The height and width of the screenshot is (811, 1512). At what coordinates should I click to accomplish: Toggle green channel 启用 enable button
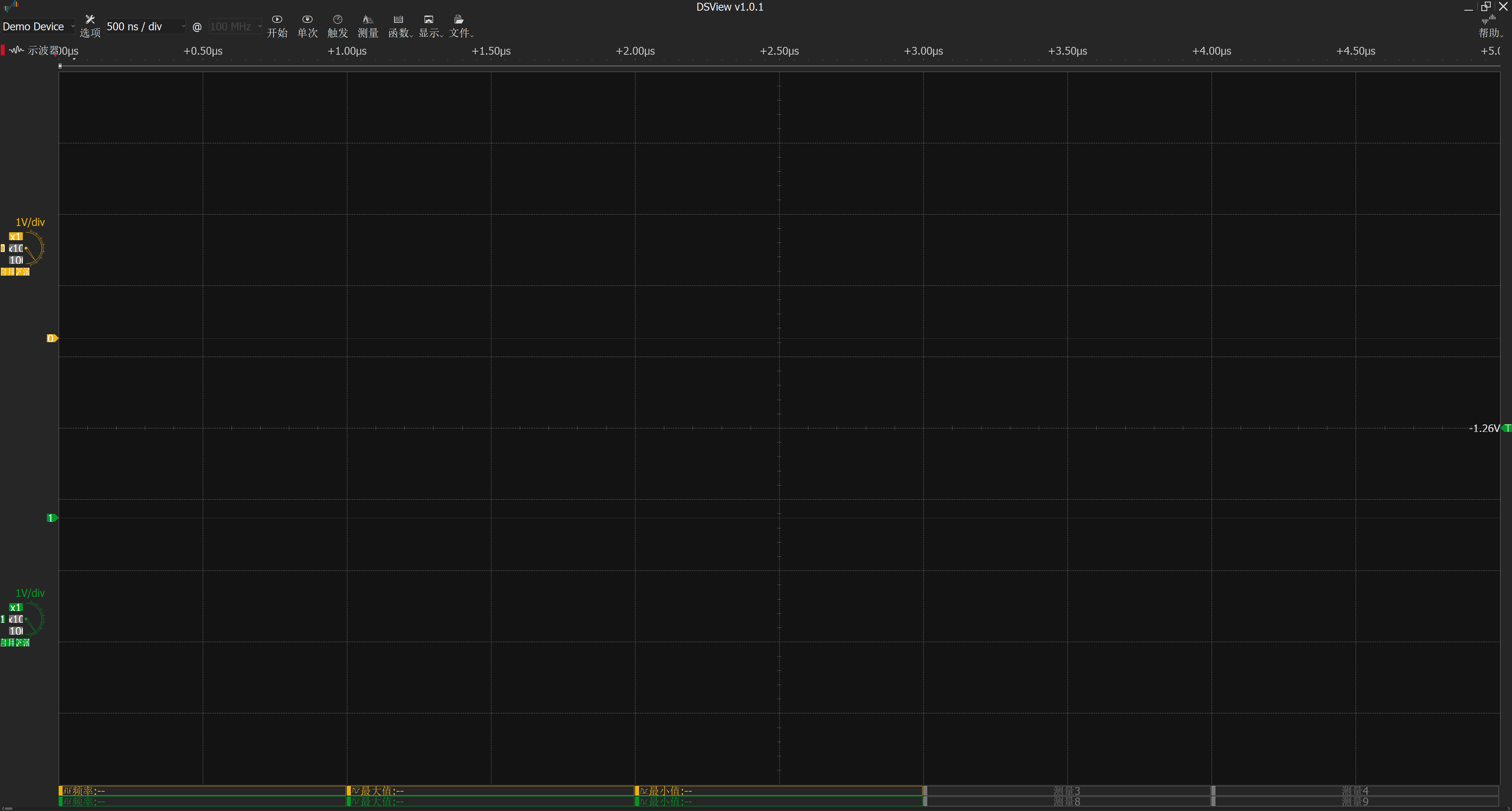[7, 643]
